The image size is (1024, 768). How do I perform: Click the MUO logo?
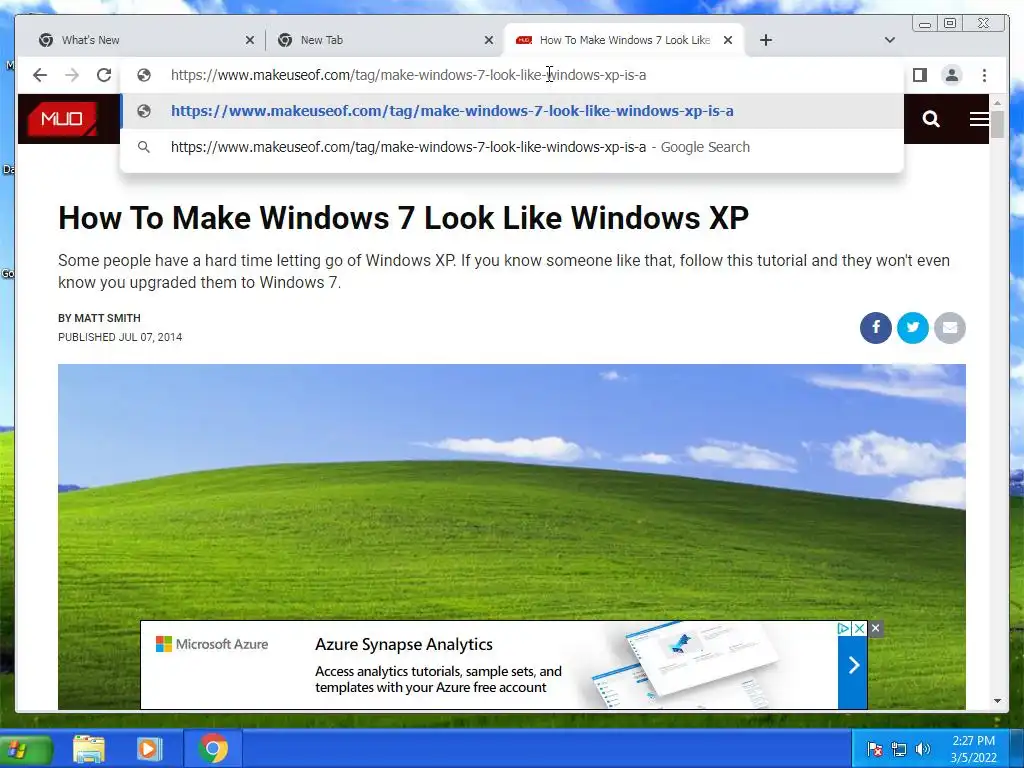(62, 119)
